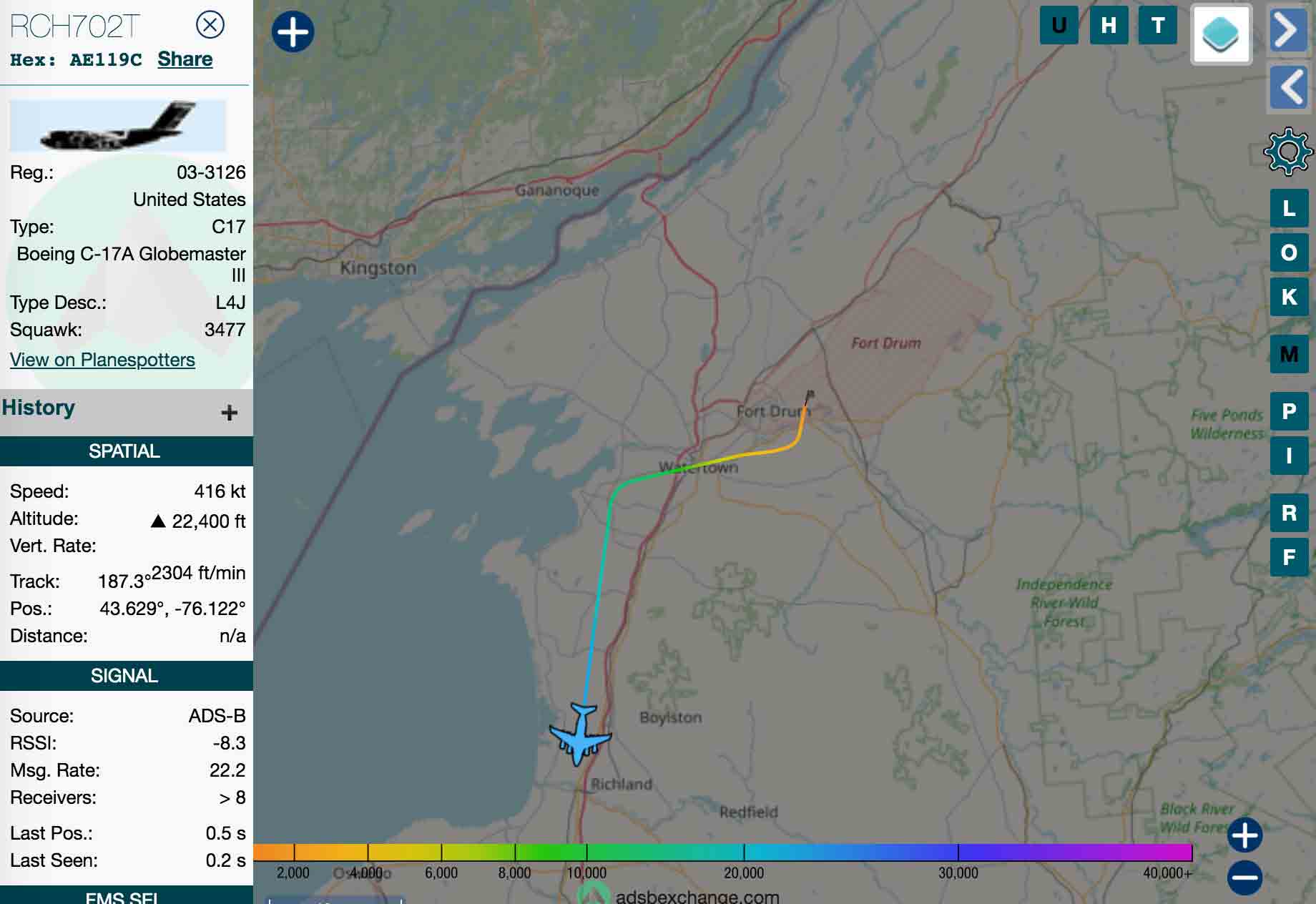Screen dimensions: 1316x904
Task: Click the Type Desc. value L4J
Action: click(x=230, y=303)
